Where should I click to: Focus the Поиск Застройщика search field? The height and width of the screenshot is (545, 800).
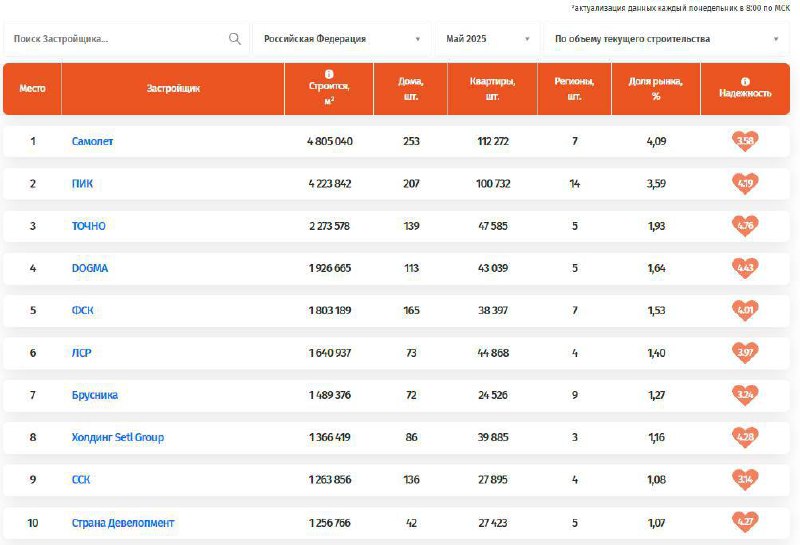click(x=118, y=39)
